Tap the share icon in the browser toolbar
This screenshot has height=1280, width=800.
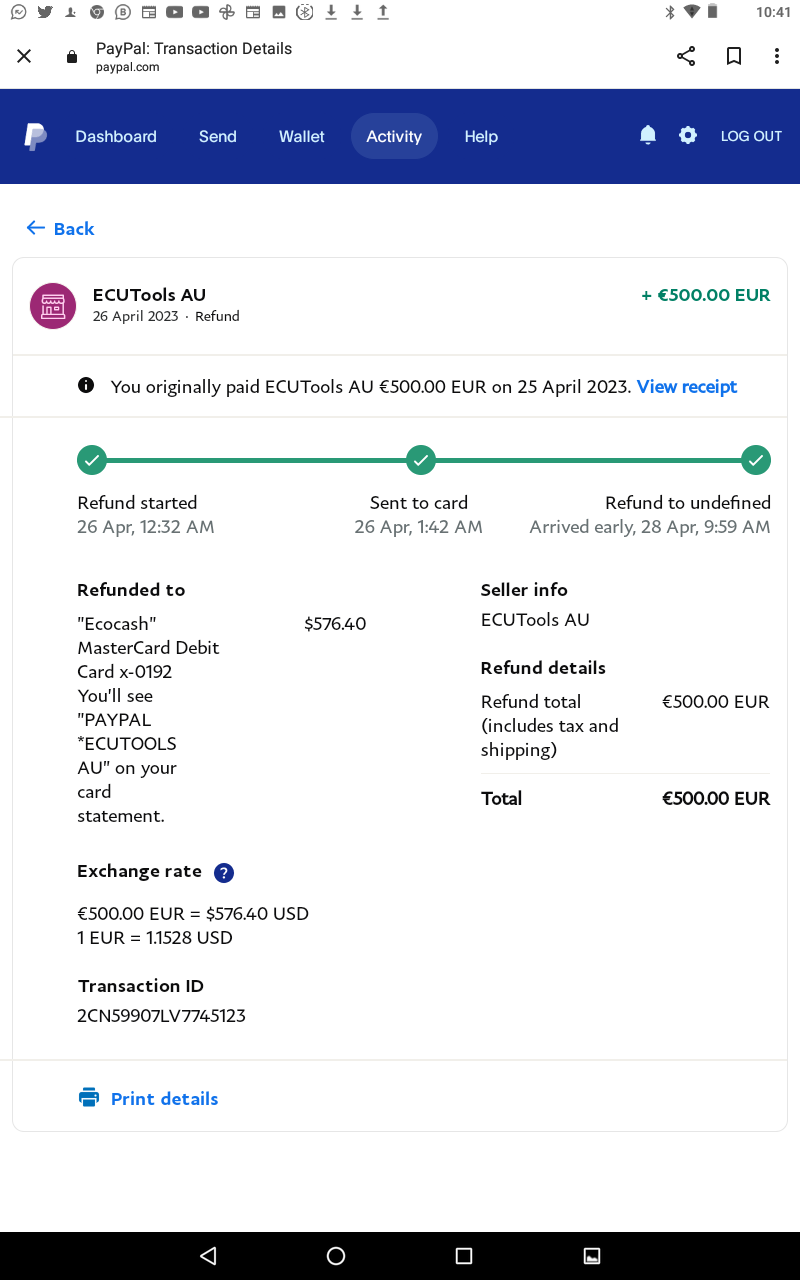click(x=685, y=56)
